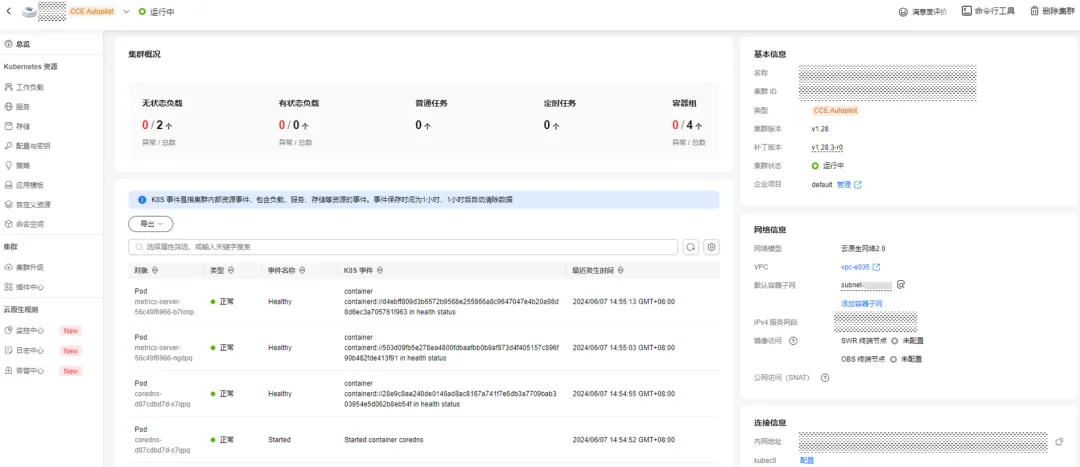Click the info icon in K8S notice banner
The height and width of the screenshot is (467, 1080).
coord(142,200)
